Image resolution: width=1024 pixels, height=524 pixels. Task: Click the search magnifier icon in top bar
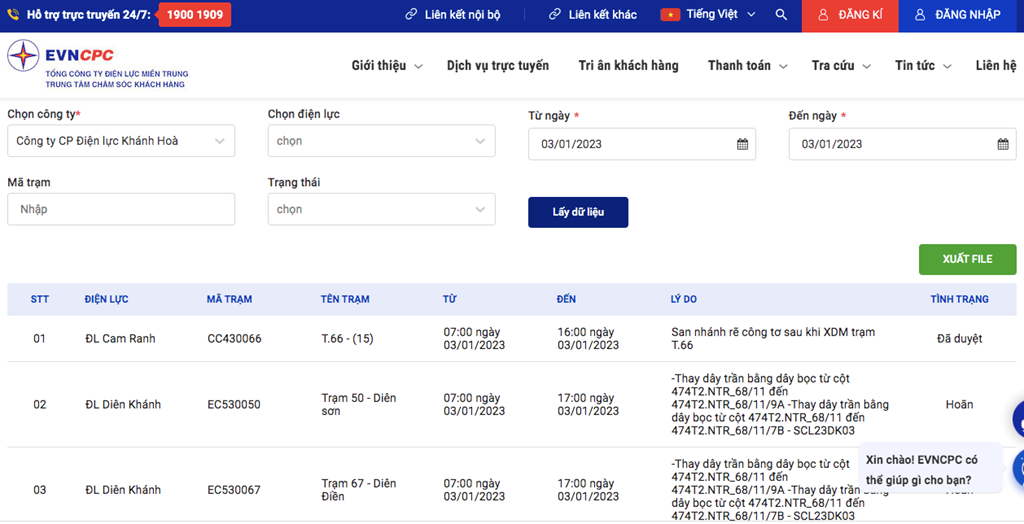[781, 15]
